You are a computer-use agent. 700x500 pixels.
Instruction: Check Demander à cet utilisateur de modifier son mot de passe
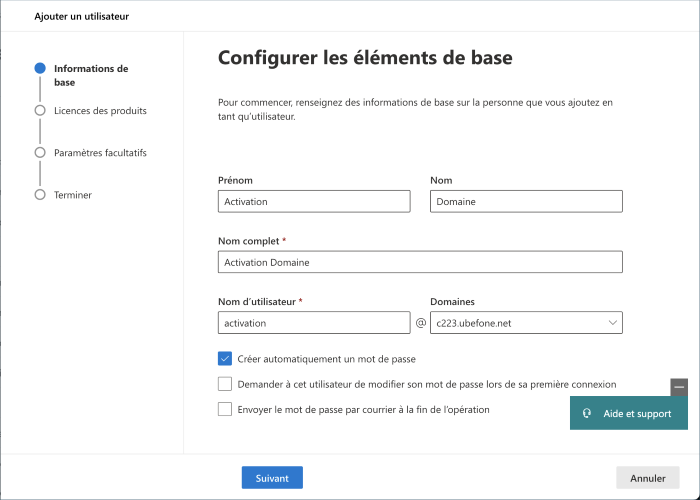point(225,384)
